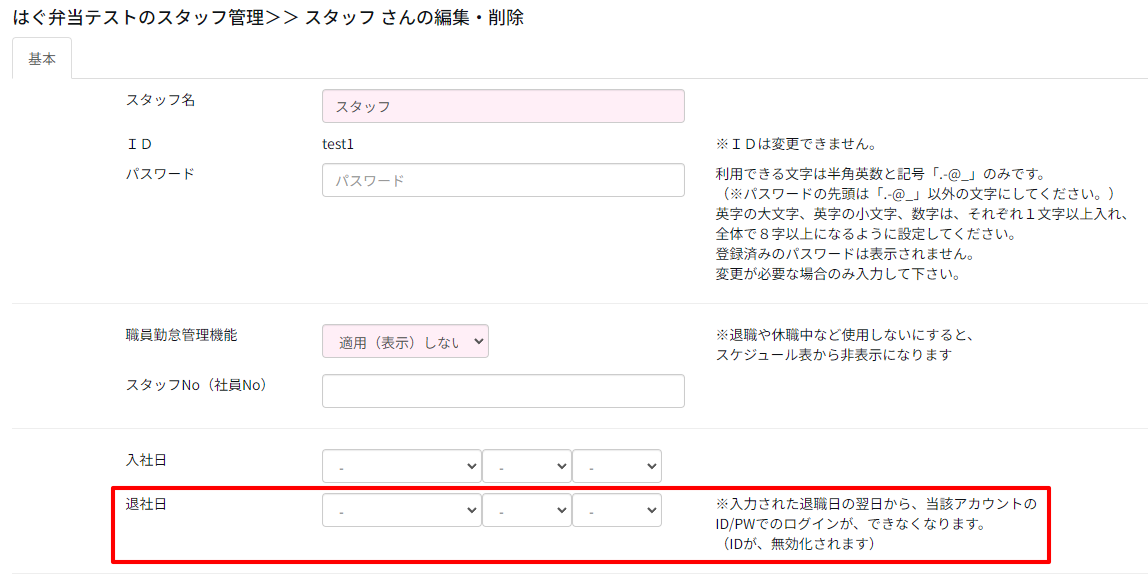Click the ID value test1
This screenshot has height=588, width=1148.
tap(338, 144)
